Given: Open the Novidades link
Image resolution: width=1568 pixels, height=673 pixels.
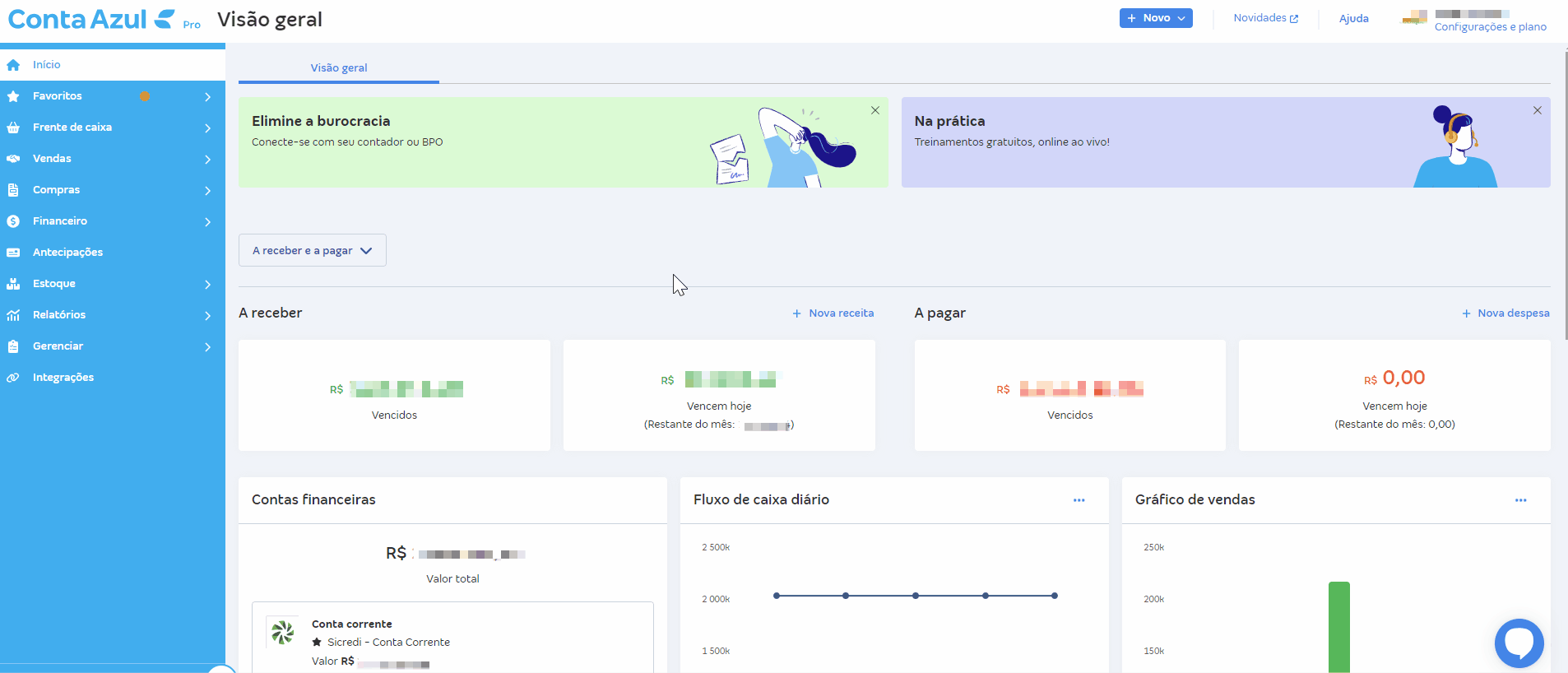Looking at the screenshot, I should tap(1265, 18).
